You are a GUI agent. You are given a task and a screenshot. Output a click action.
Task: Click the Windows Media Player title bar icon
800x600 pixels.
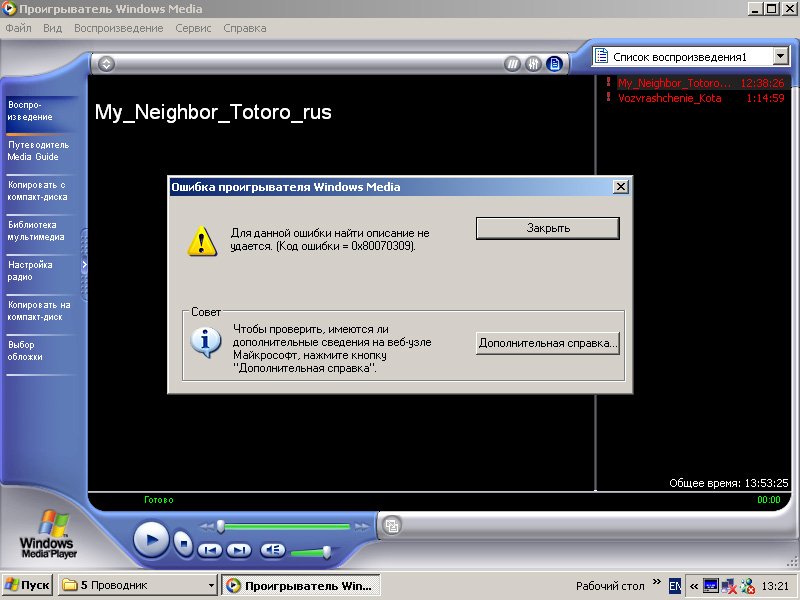pyautogui.click(x=9, y=9)
